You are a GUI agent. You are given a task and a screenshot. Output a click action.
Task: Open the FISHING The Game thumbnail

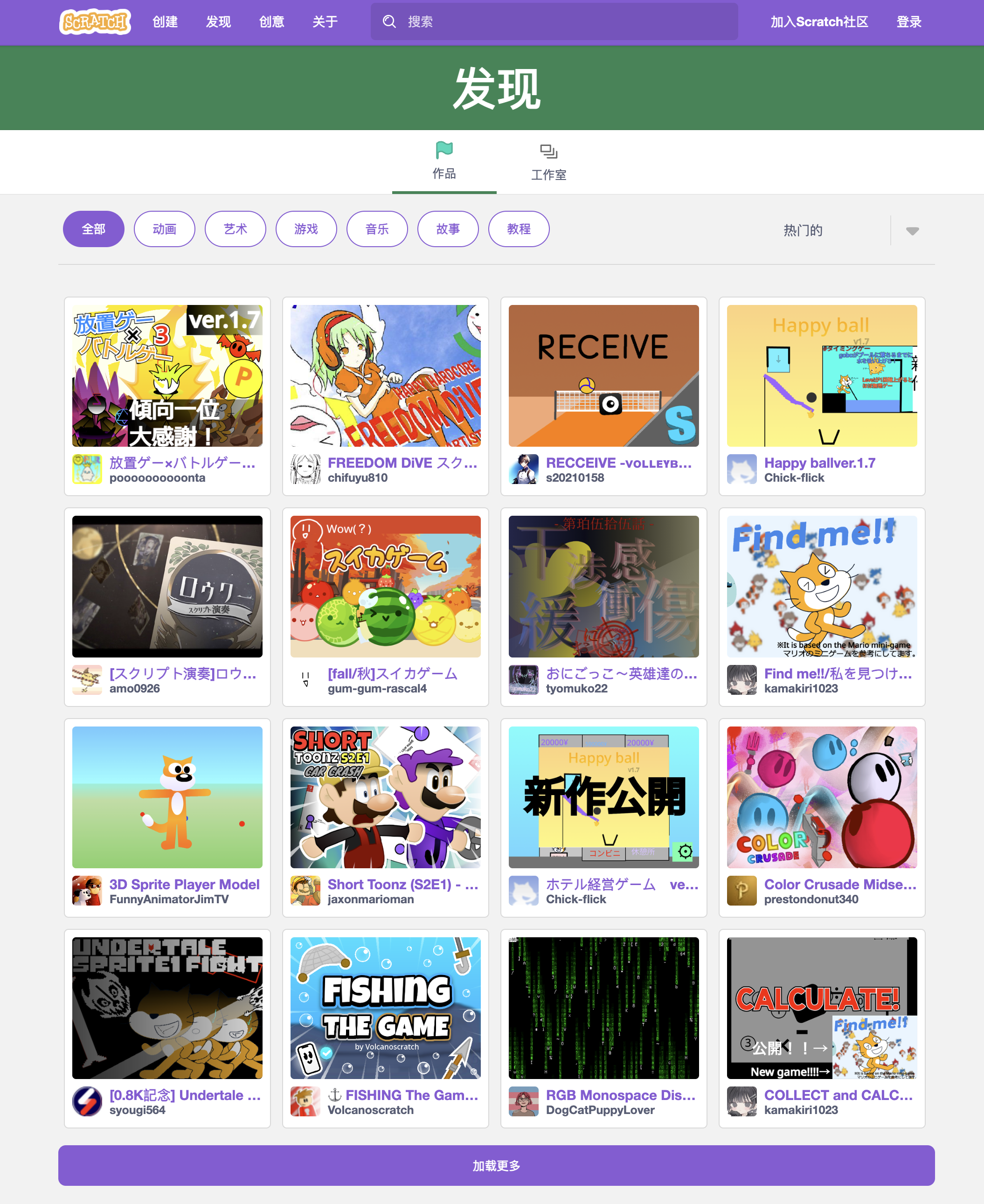[385, 1008]
